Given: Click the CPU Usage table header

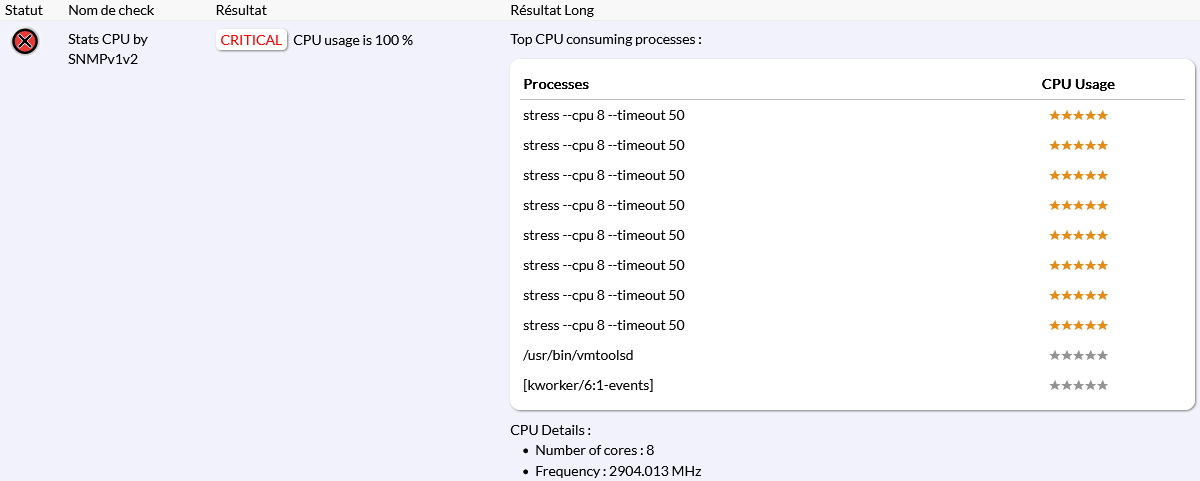Looking at the screenshot, I should (x=1078, y=84).
